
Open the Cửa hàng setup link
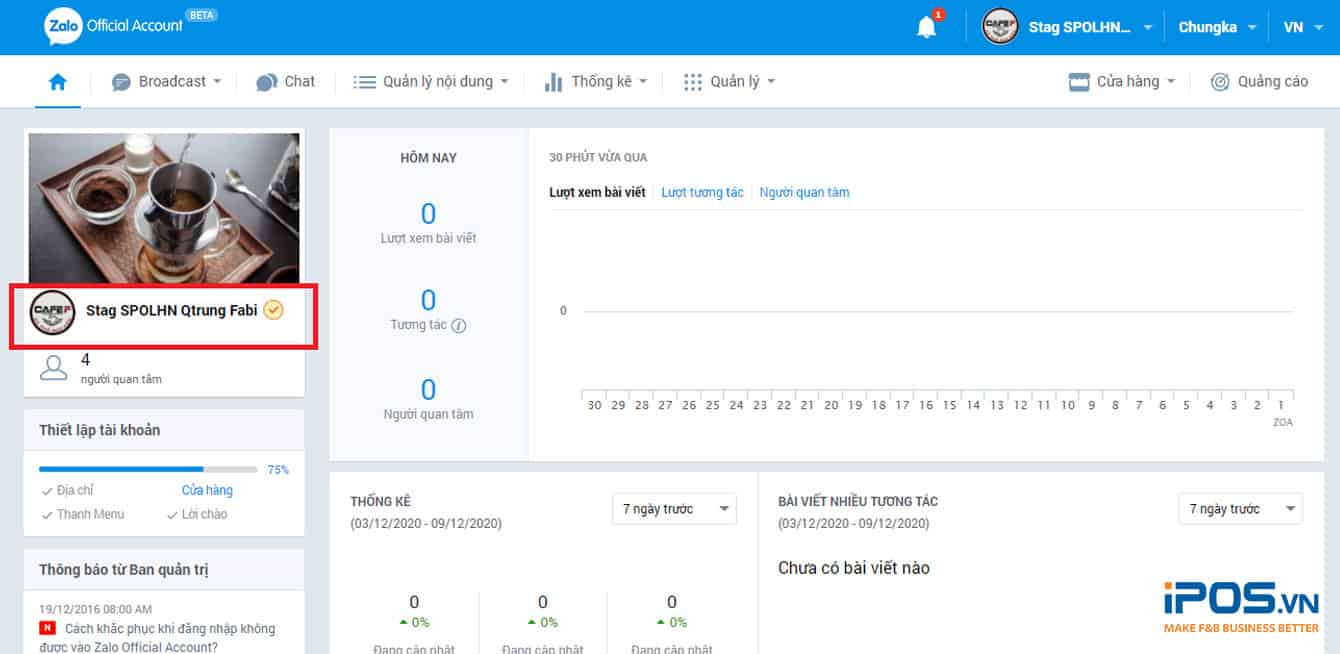[206, 490]
